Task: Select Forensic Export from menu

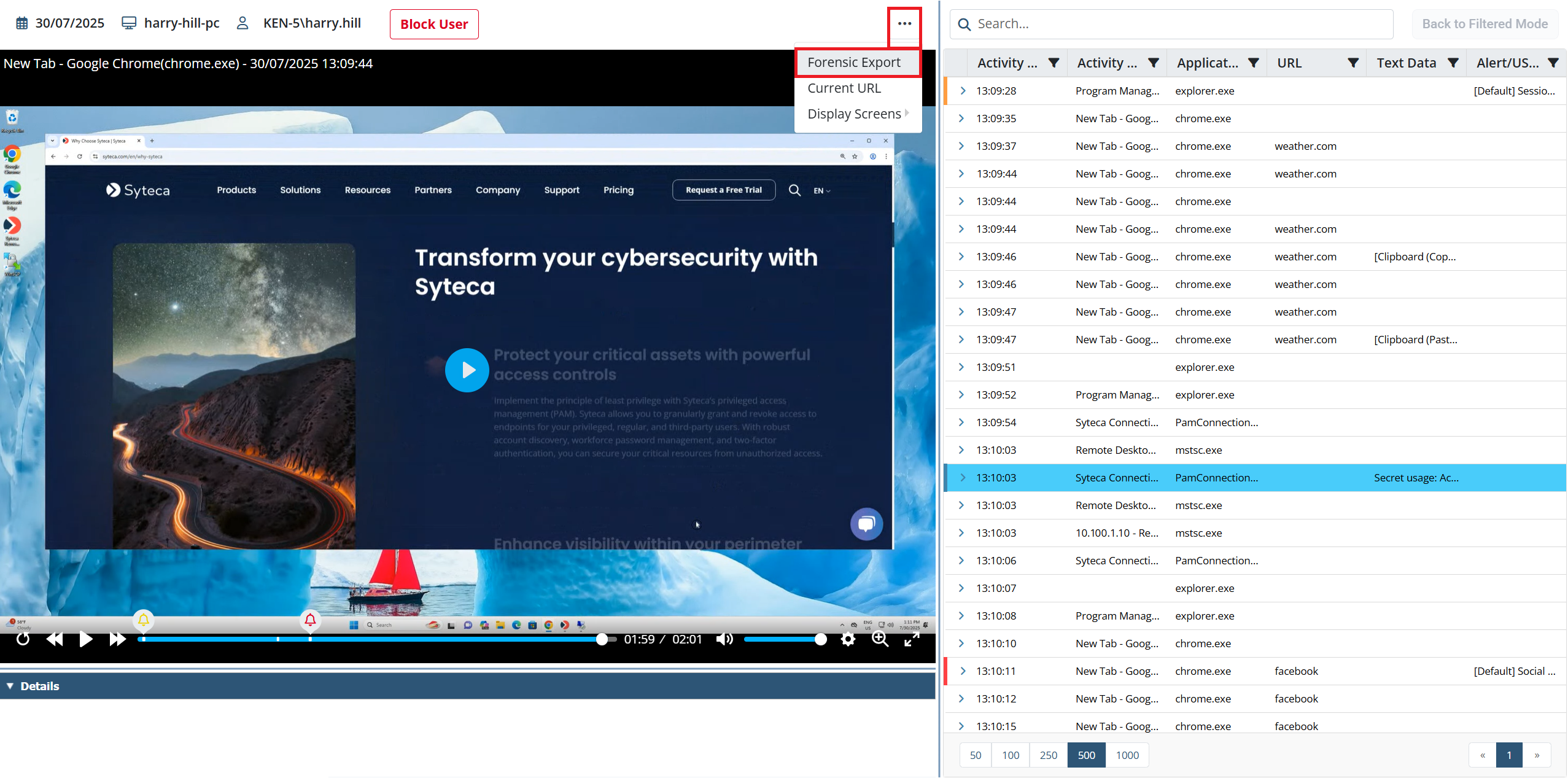Action: (x=854, y=63)
